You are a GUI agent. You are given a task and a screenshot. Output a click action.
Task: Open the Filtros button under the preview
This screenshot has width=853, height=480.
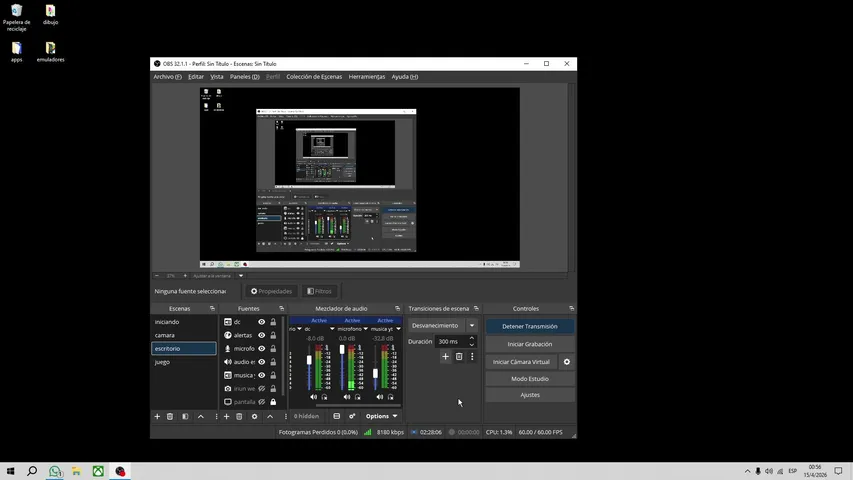click(319, 291)
